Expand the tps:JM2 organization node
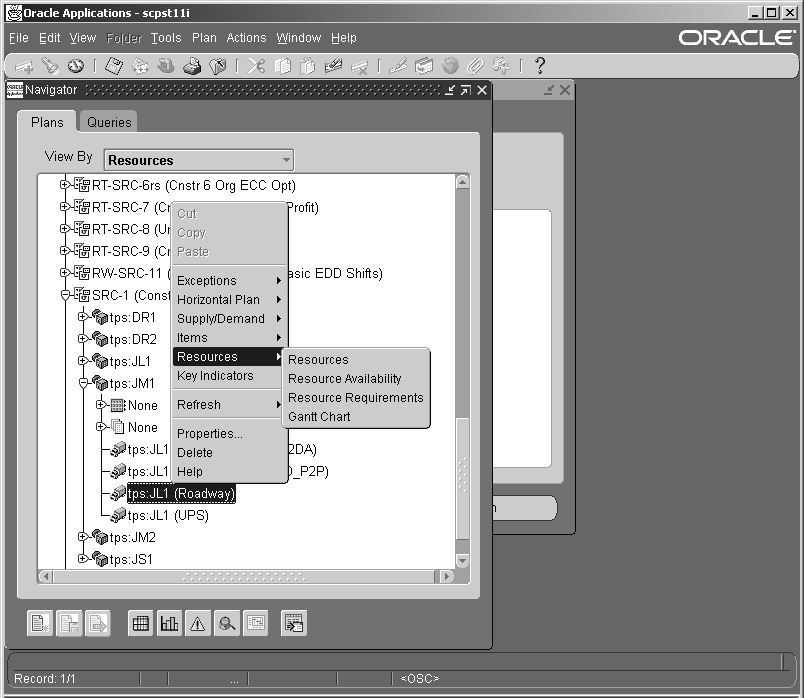 point(82,536)
